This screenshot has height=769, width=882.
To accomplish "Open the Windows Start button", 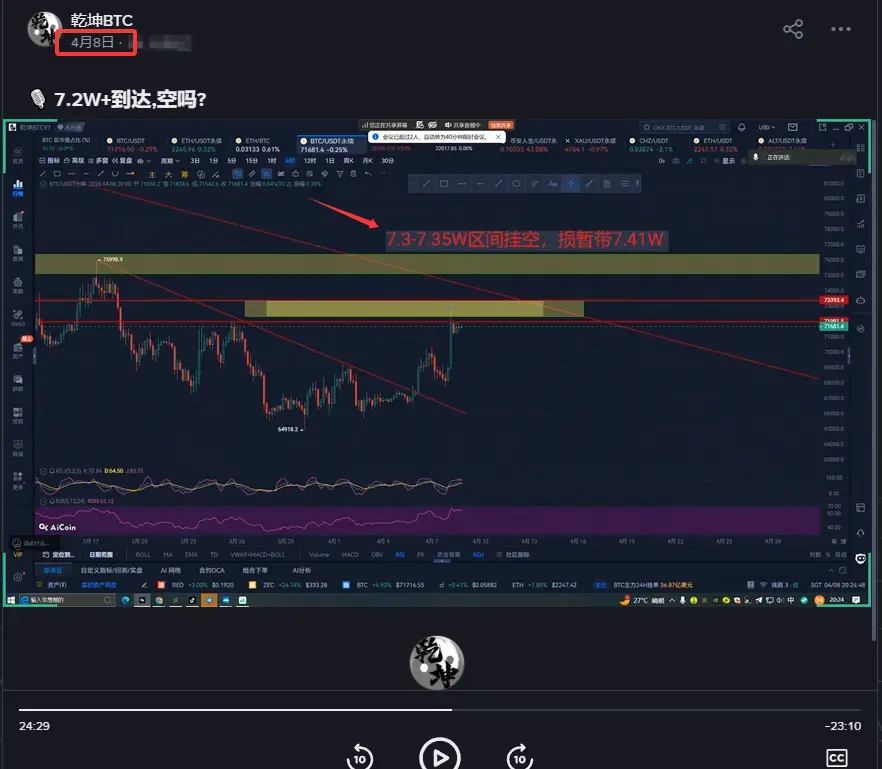I will point(11,600).
